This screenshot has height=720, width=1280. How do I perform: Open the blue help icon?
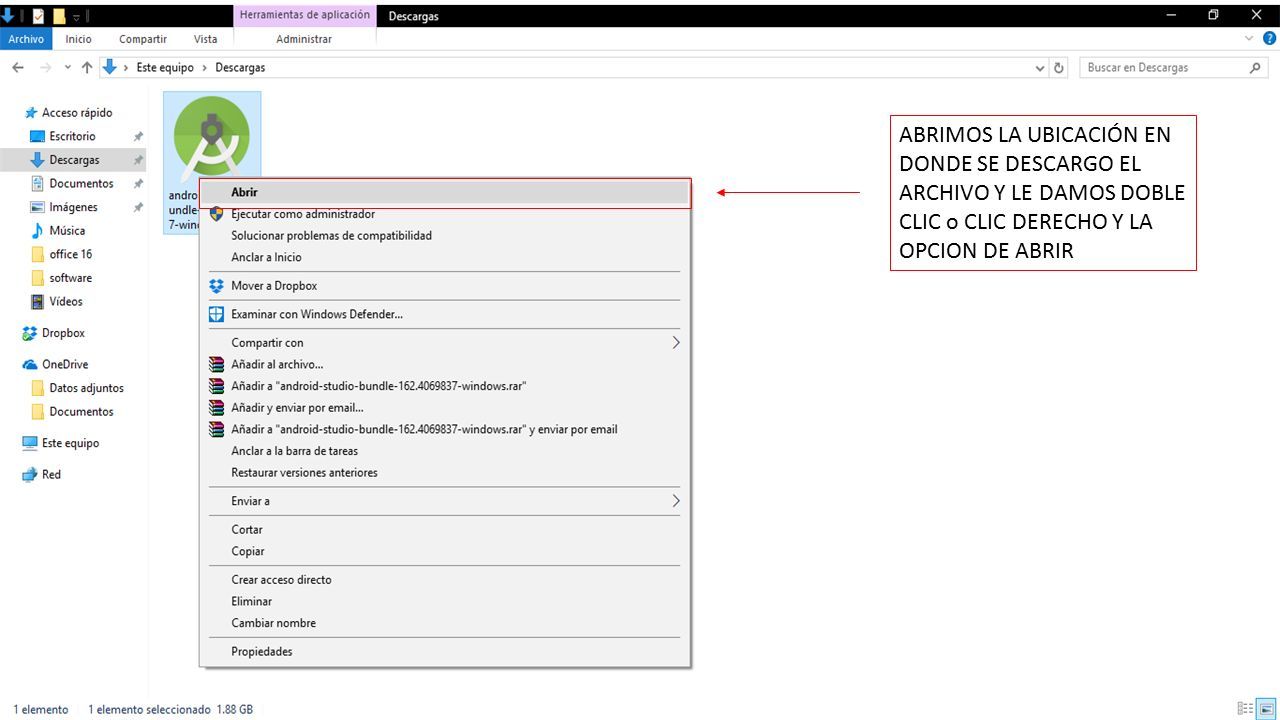click(x=1270, y=38)
